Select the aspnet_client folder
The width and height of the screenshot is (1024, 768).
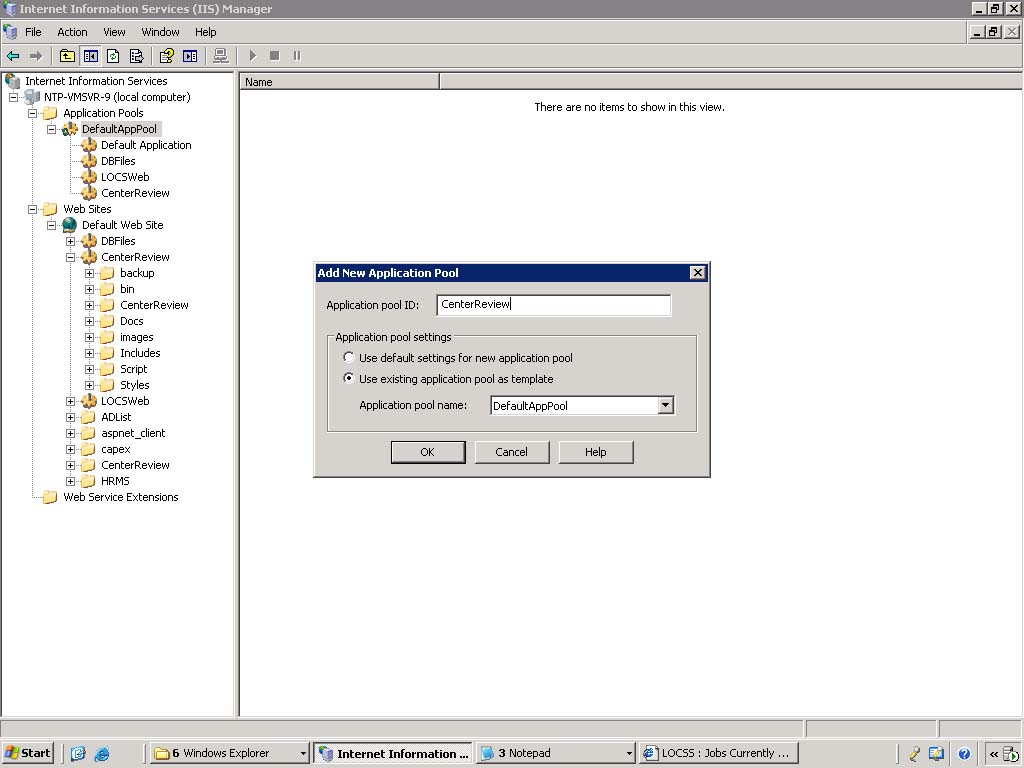tap(133, 433)
